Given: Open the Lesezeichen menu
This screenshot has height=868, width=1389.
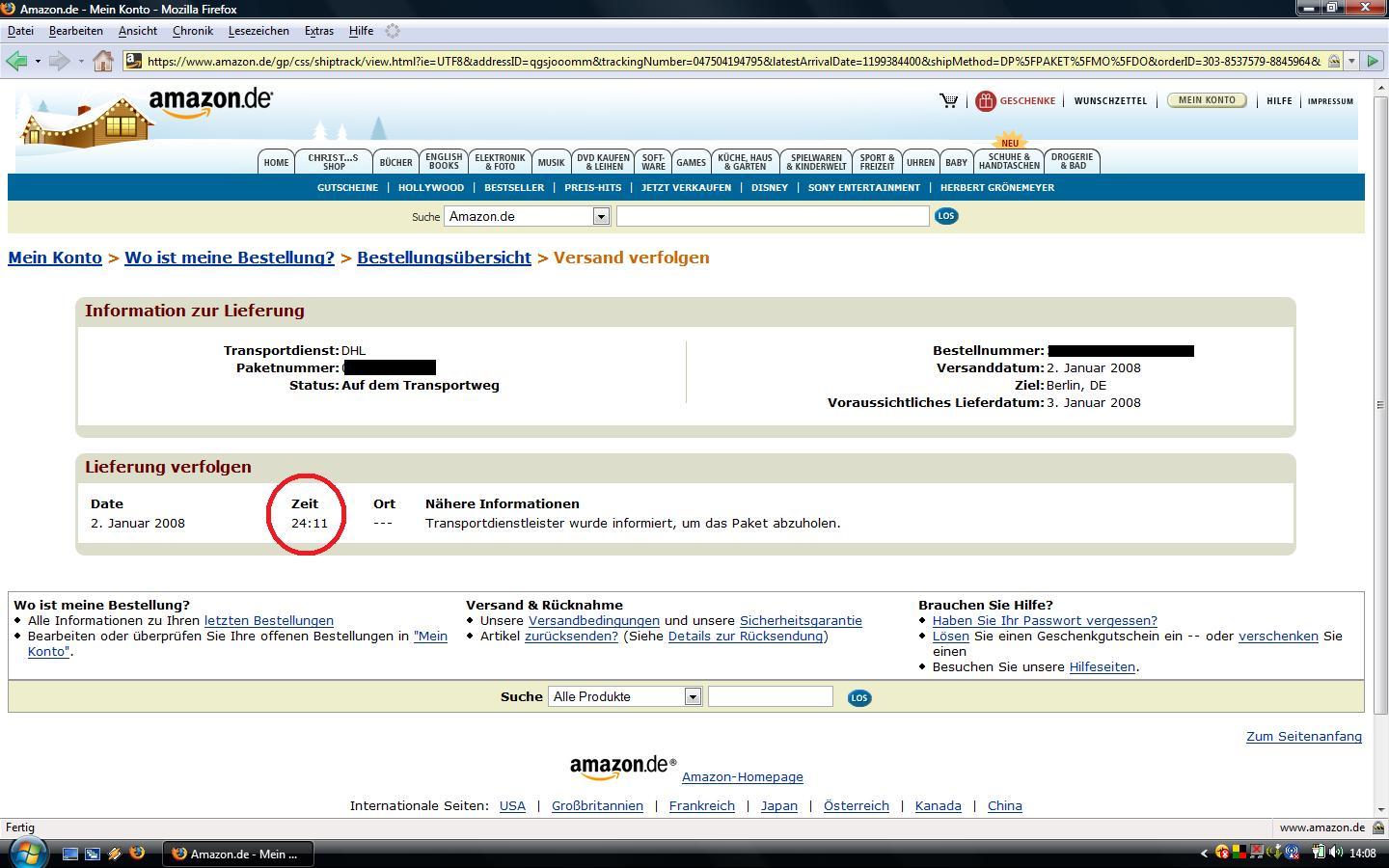Looking at the screenshot, I should coord(259,31).
